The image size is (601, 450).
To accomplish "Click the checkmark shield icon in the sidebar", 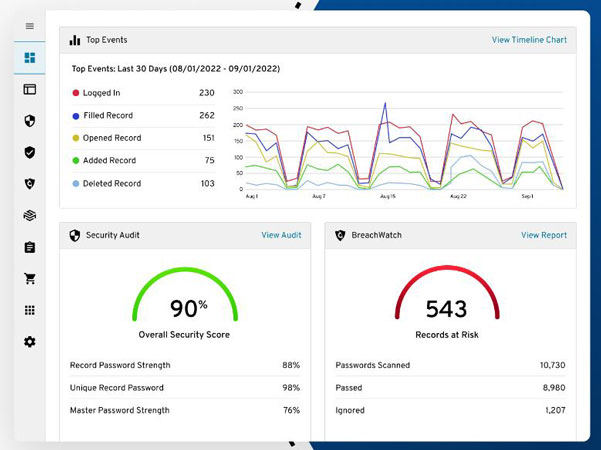I will [x=29, y=153].
